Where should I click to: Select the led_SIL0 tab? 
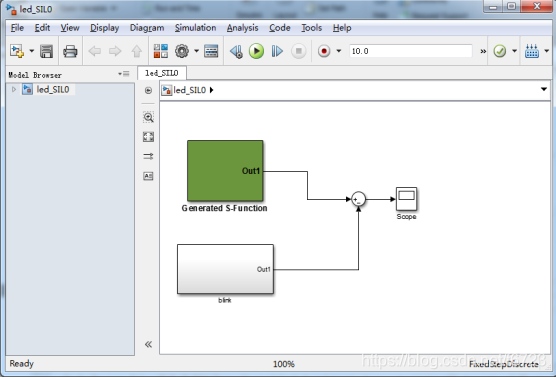point(162,73)
